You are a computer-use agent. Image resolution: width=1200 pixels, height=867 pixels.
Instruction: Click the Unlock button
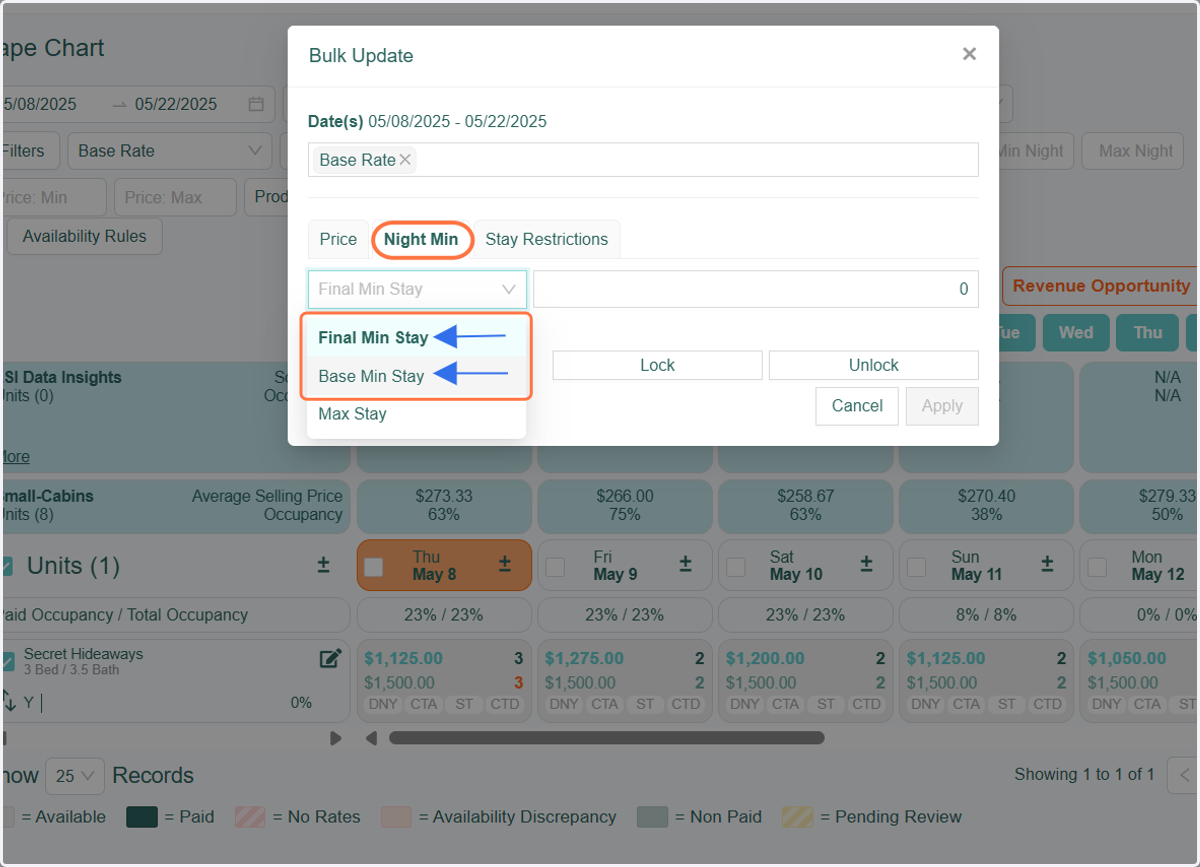[x=874, y=365]
